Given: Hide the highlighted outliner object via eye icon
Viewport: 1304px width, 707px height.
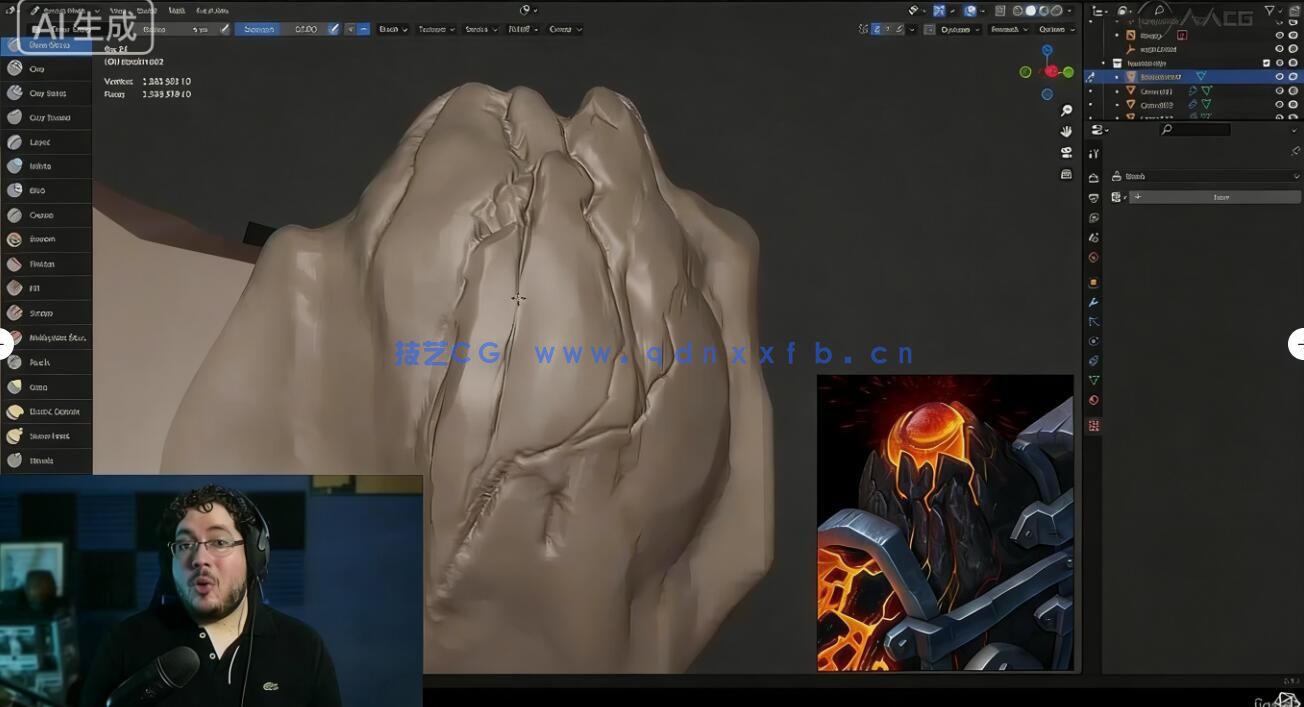Looking at the screenshot, I should click(x=1279, y=76).
